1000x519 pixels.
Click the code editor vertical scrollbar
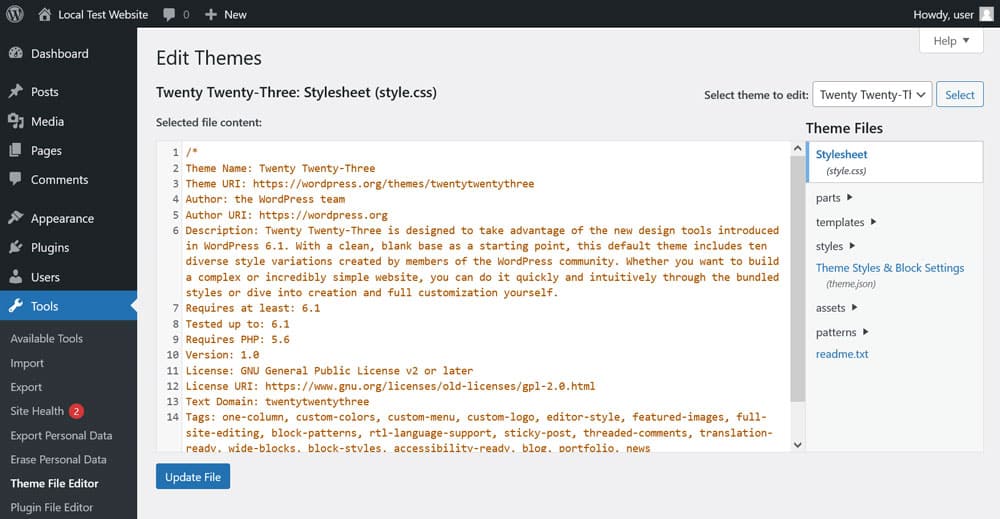point(797,270)
